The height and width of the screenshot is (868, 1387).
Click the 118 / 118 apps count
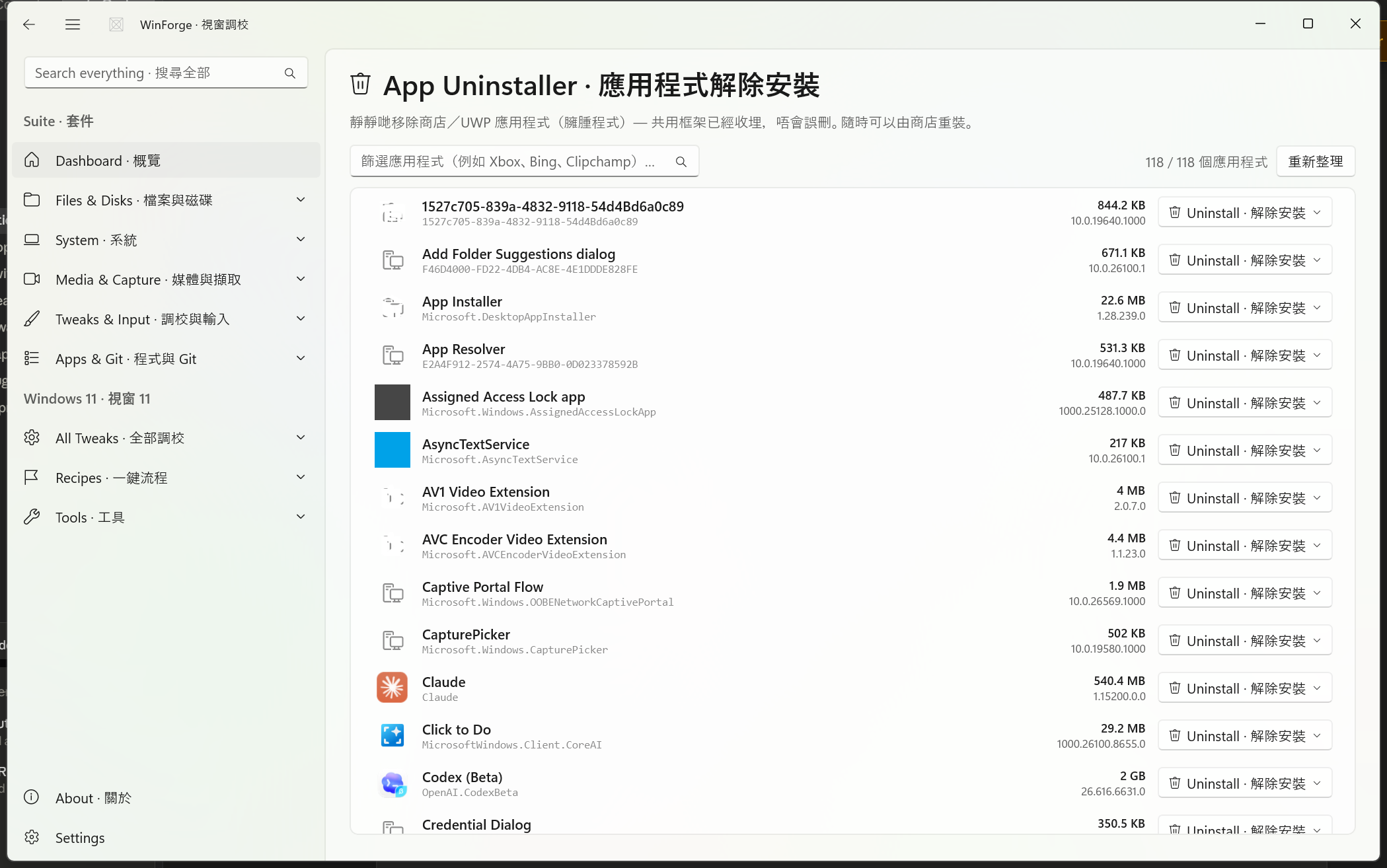[x=1206, y=162]
